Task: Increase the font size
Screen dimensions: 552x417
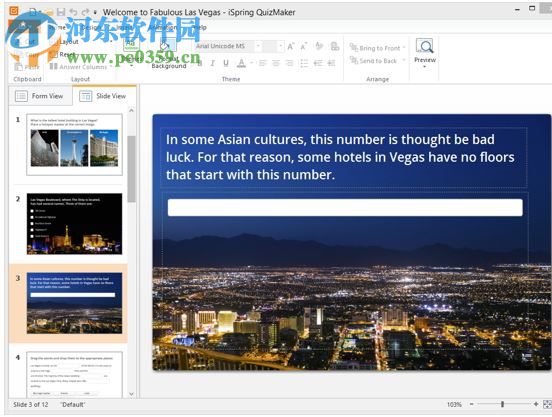Action: pyautogui.click(x=291, y=46)
